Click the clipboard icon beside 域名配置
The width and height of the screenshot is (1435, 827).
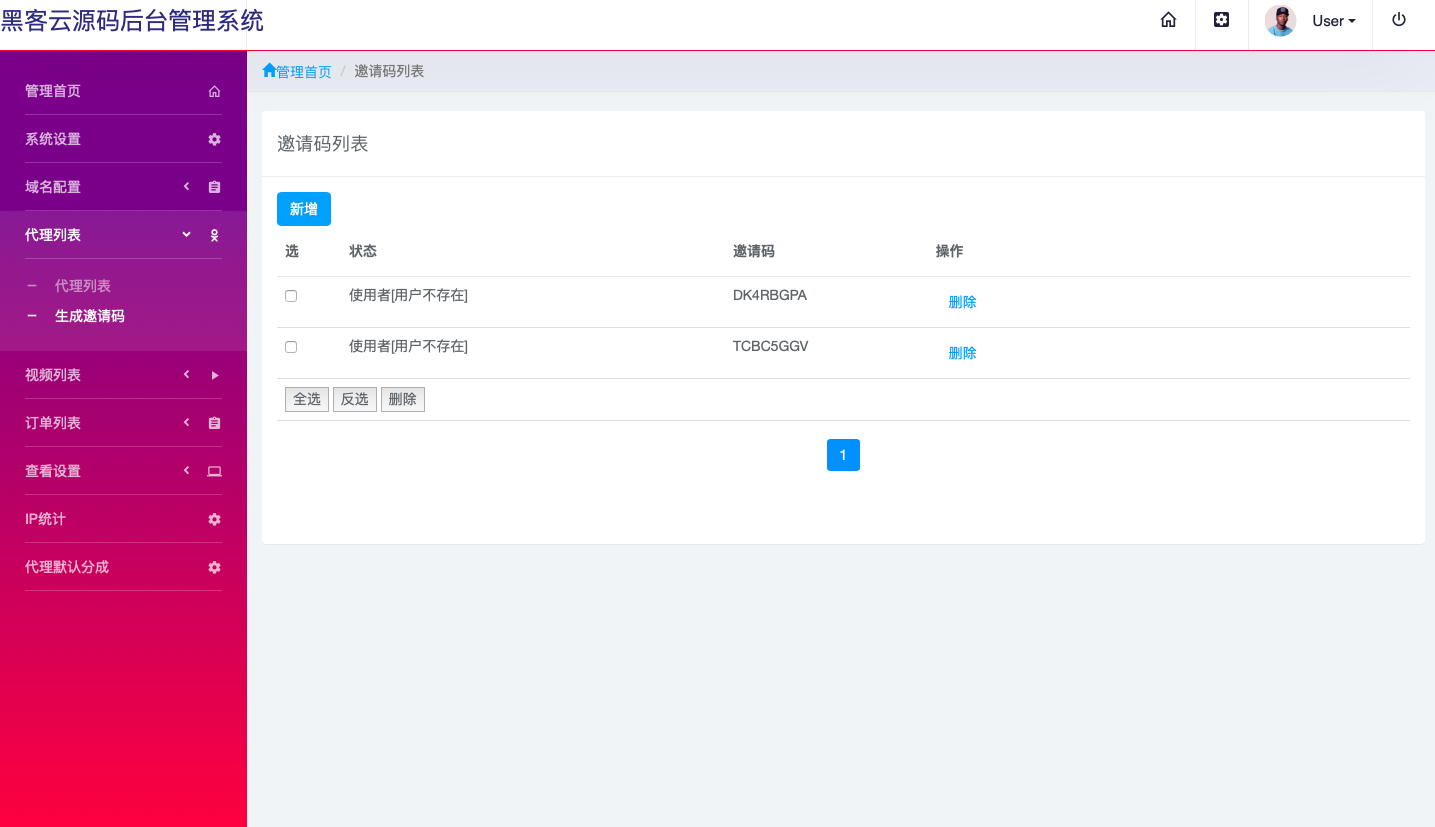pyautogui.click(x=214, y=187)
